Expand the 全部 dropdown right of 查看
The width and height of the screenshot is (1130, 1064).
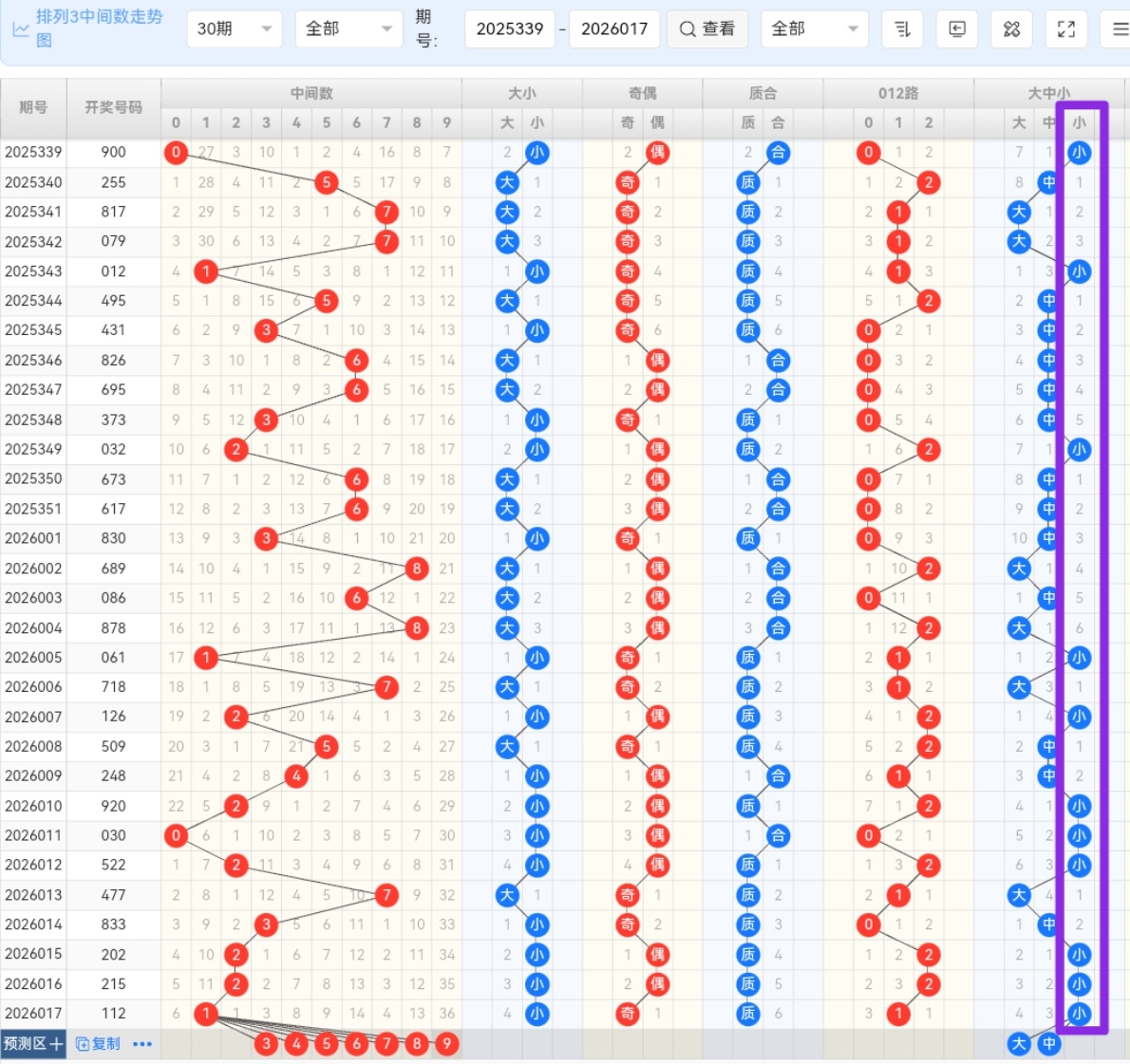coord(814,29)
